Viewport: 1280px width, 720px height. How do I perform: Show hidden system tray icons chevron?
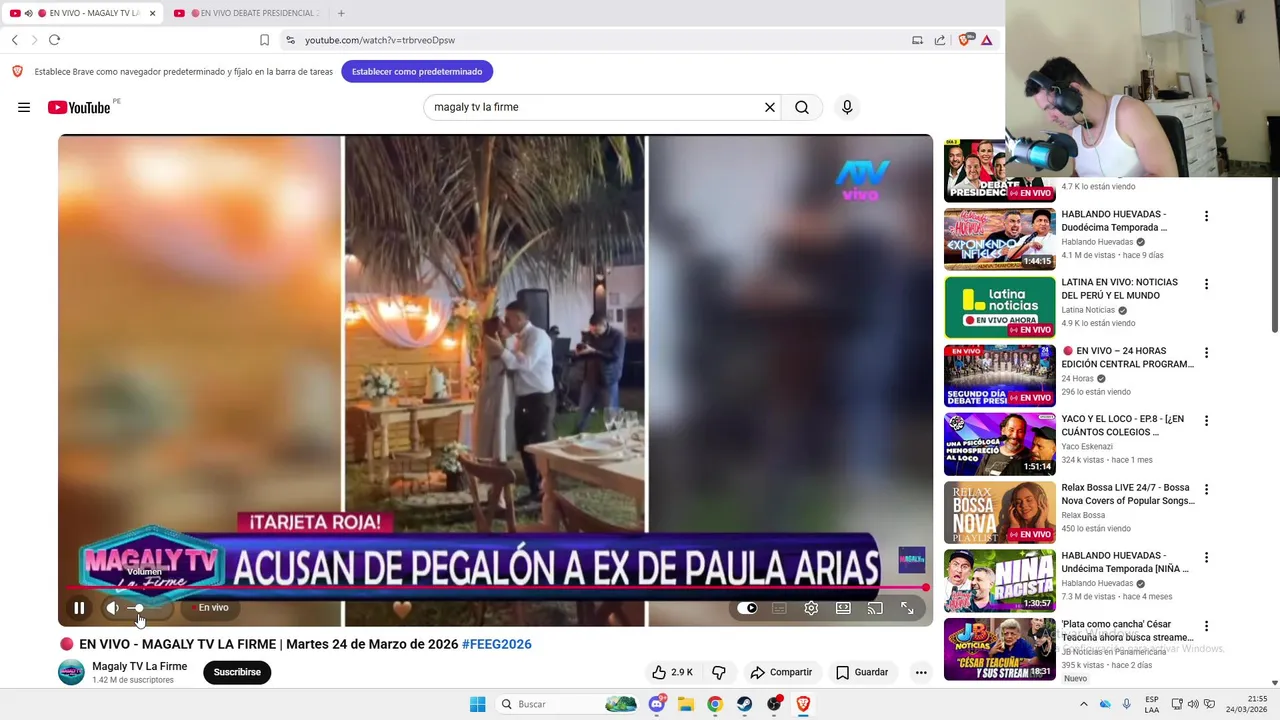(1084, 704)
